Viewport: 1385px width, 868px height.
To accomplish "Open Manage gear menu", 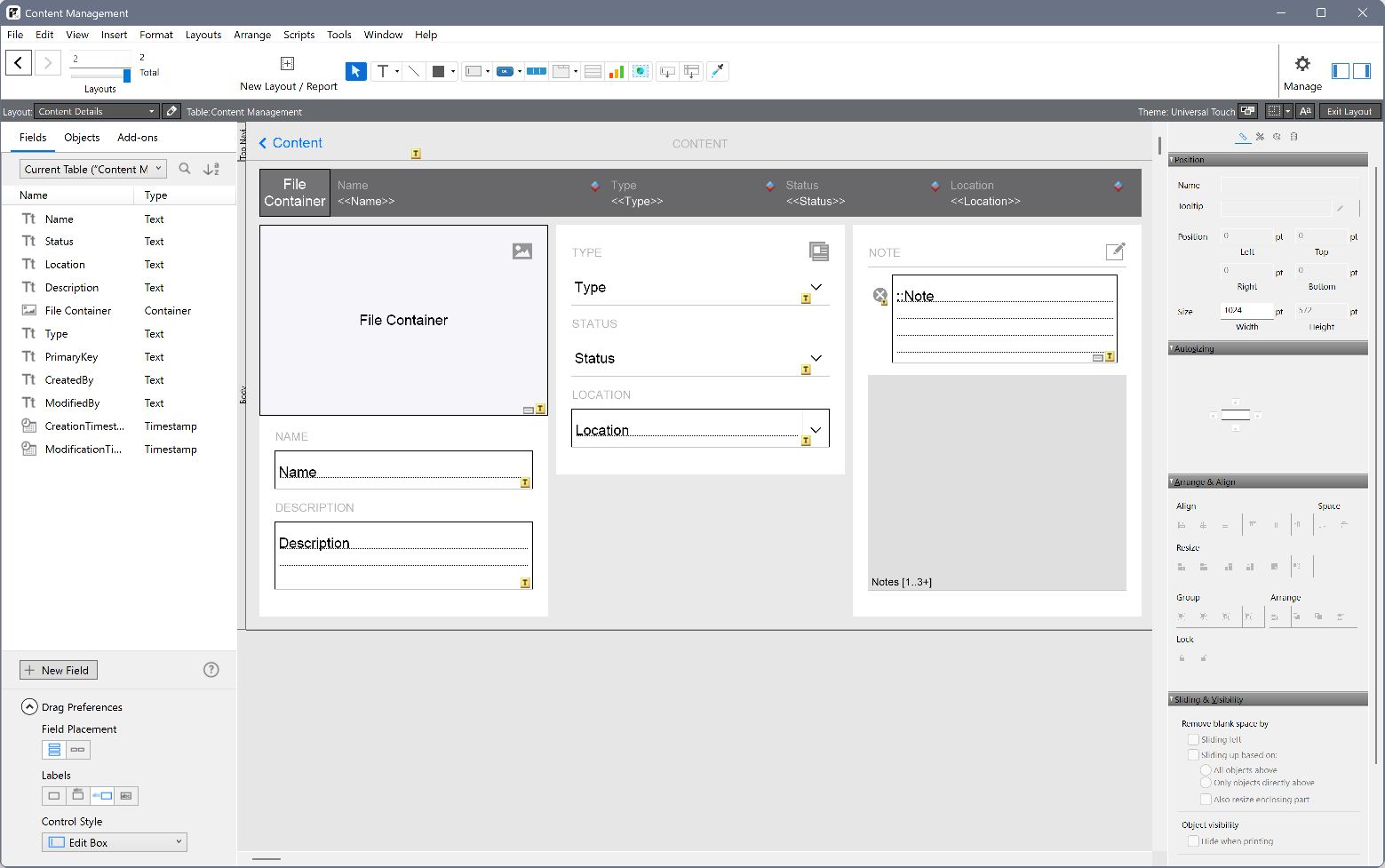I will coord(1302,63).
